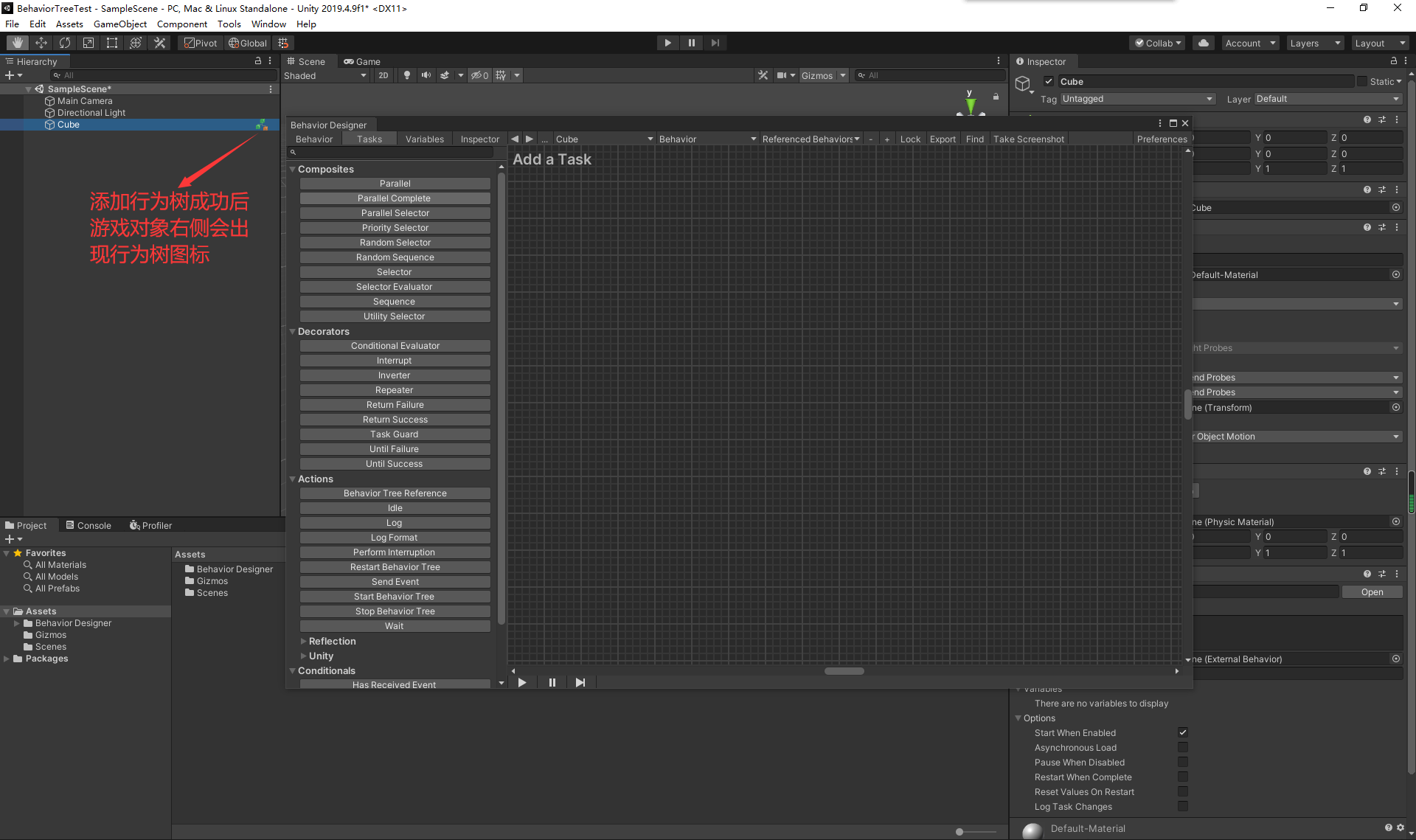Select the Rotate tool
The height and width of the screenshot is (840, 1416).
[65, 42]
